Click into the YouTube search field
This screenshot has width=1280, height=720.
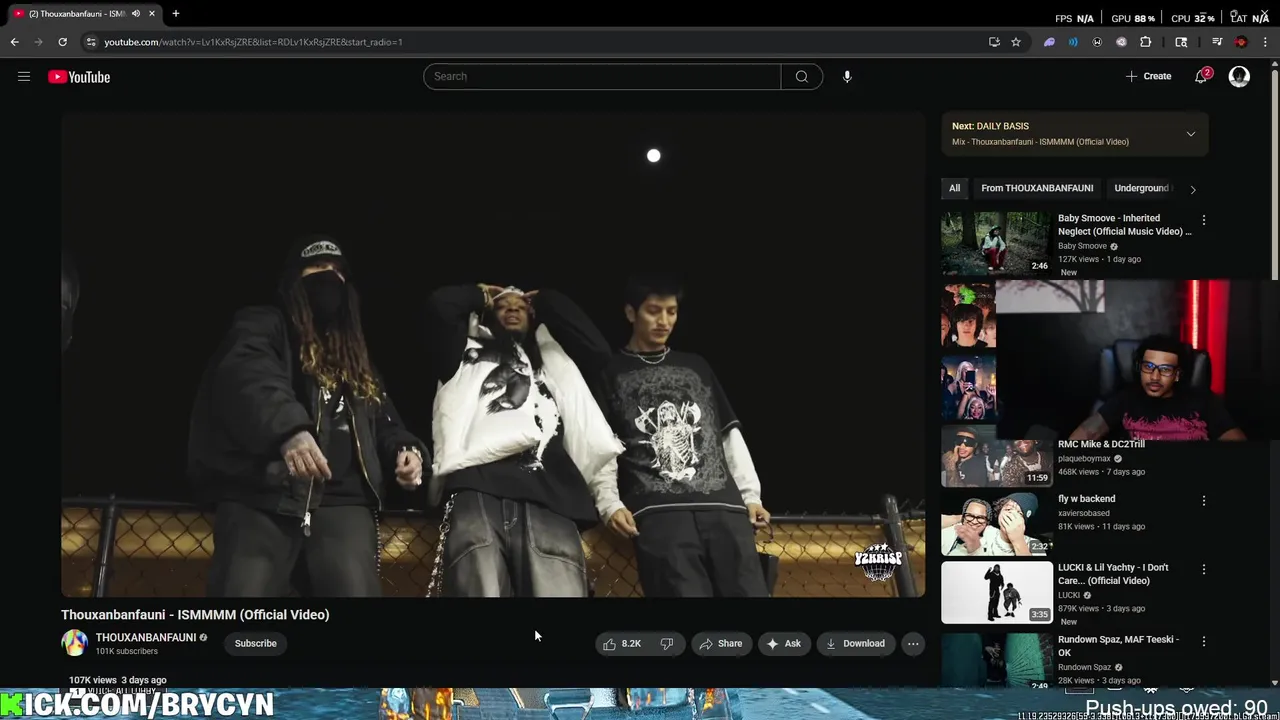[x=602, y=77]
